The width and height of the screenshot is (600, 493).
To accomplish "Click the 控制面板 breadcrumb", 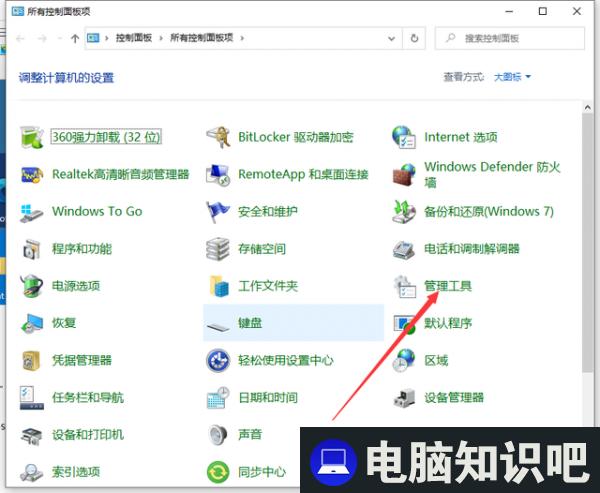I will pos(134,38).
